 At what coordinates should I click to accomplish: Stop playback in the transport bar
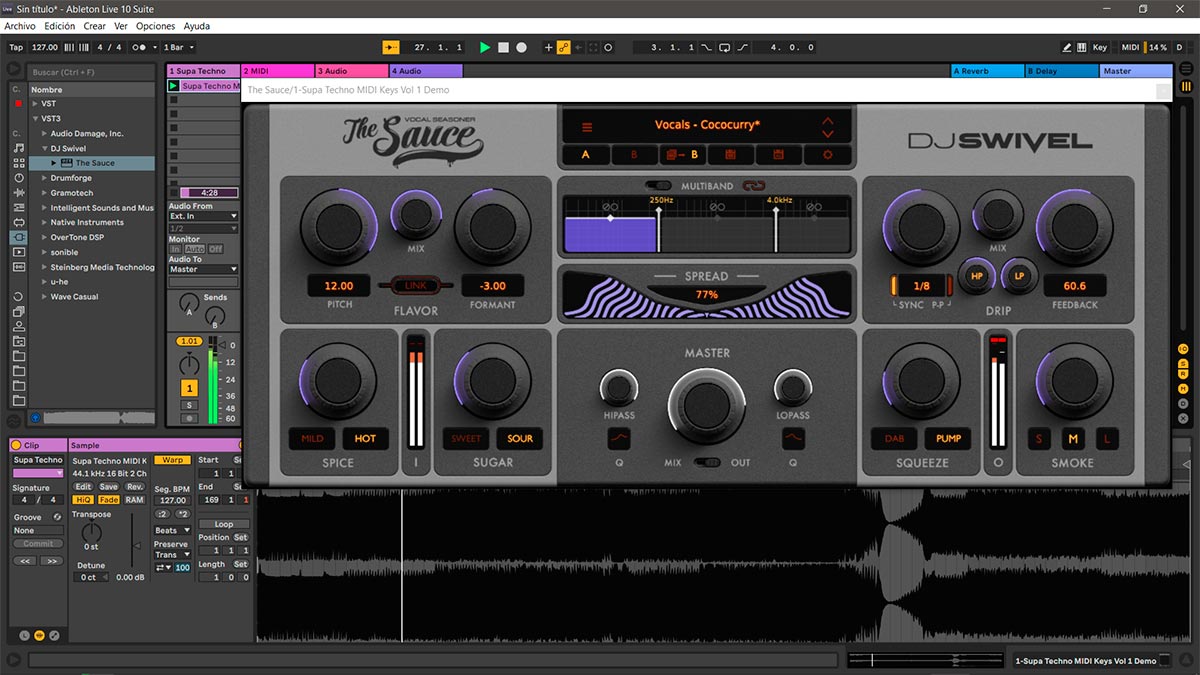point(503,47)
